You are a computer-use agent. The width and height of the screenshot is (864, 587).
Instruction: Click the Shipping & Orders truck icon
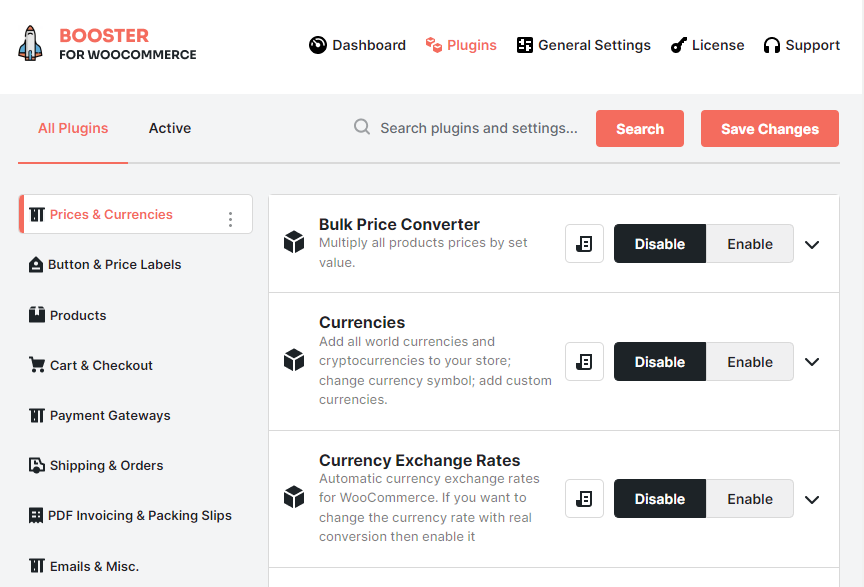tap(37, 465)
